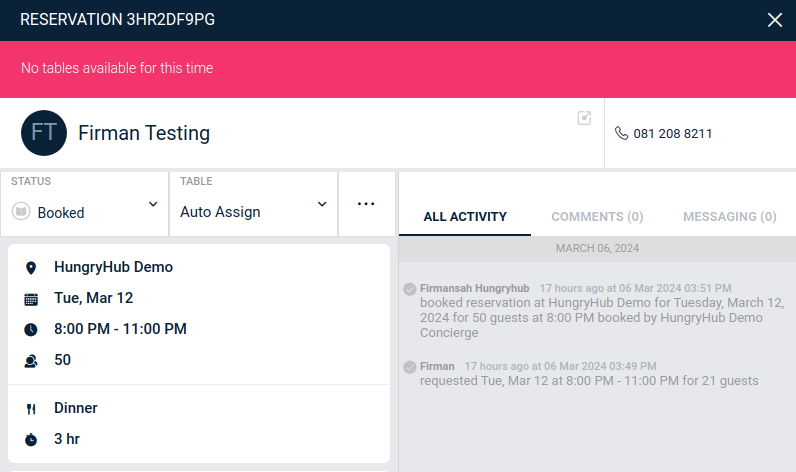Expand the Table dropdown set to Auto Assign
Image resolution: width=796 pixels, height=472 pixels.
pos(253,204)
